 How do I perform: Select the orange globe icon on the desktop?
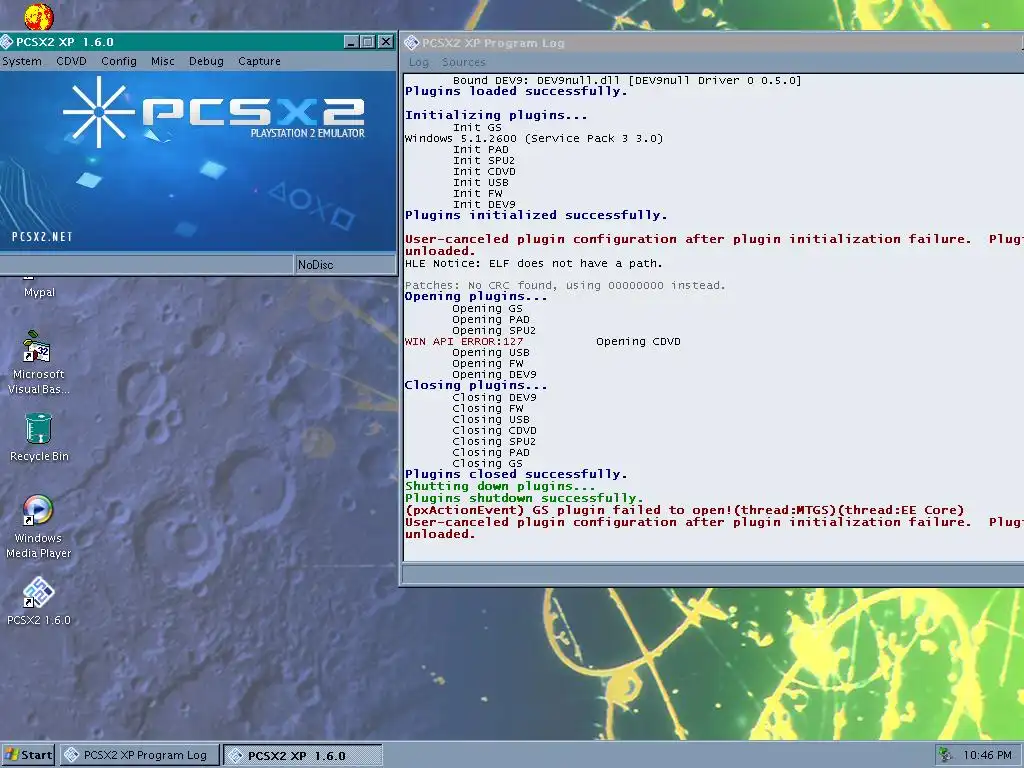39,16
